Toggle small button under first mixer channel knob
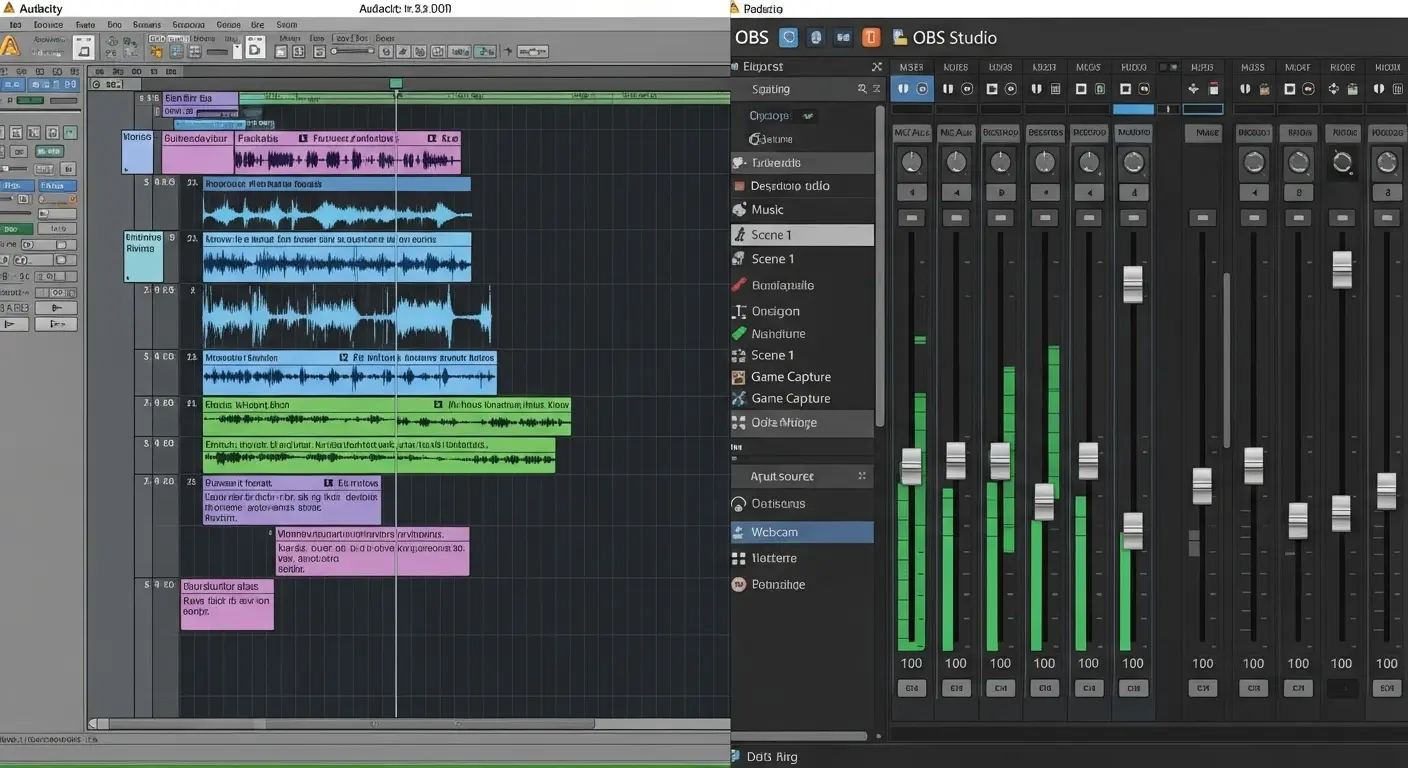The height and width of the screenshot is (768, 1408). [911, 192]
